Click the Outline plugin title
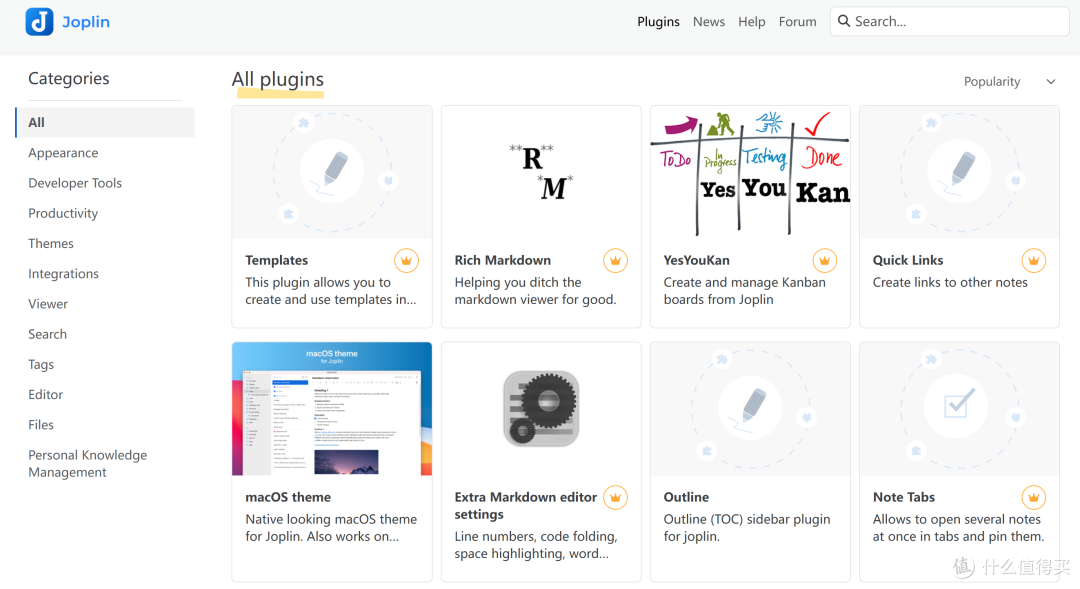The image size is (1080, 589). coord(686,497)
